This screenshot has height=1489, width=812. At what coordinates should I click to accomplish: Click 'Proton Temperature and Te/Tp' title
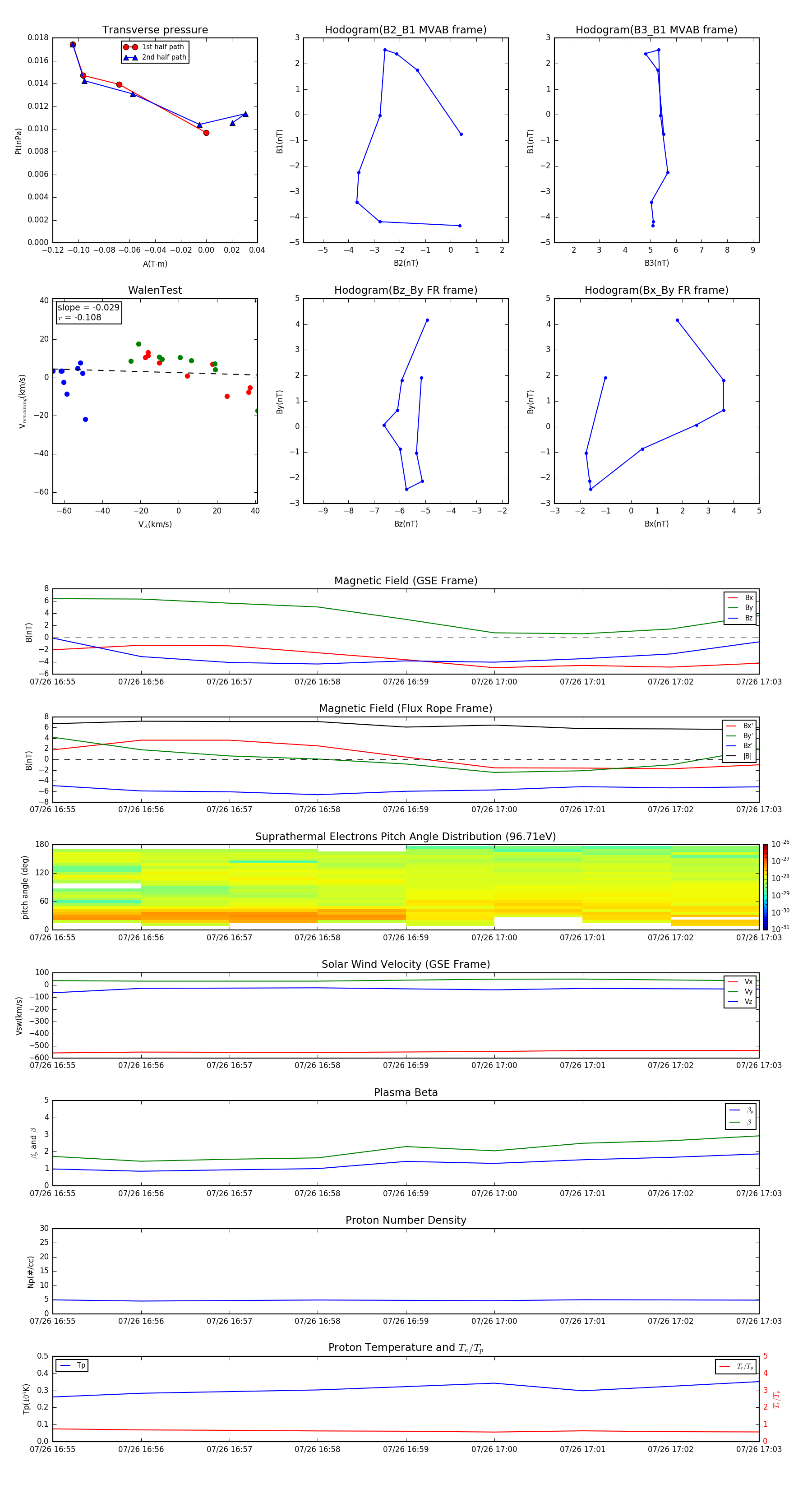click(406, 1348)
